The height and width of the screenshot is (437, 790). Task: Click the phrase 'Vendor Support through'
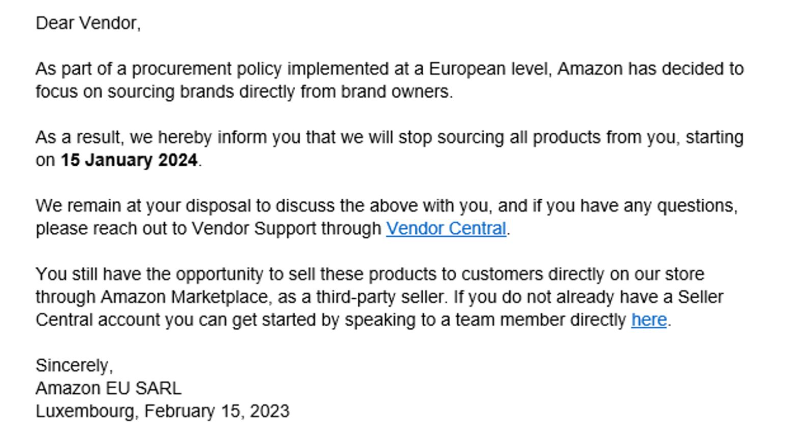(x=287, y=228)
